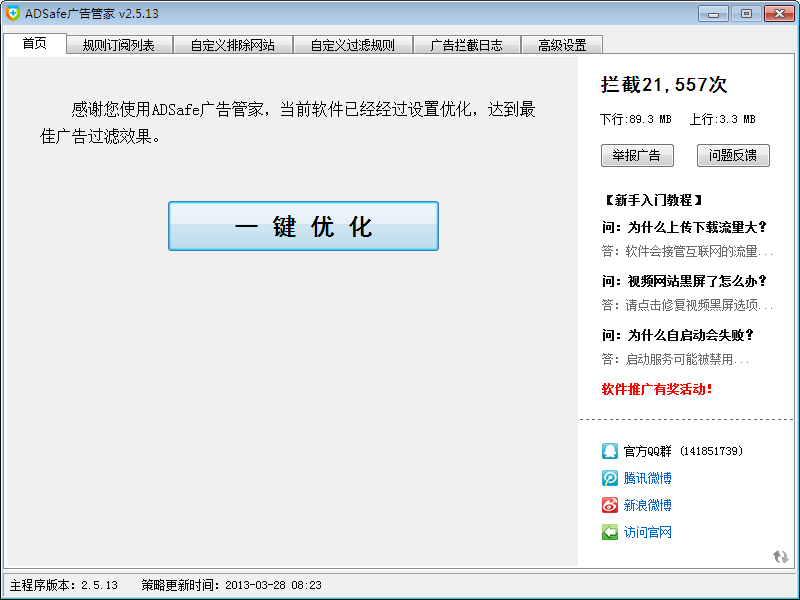Open the 新浪微博 link
This screenshot has width=800, height=600.
pyautogui.click(x=647, y=505)
